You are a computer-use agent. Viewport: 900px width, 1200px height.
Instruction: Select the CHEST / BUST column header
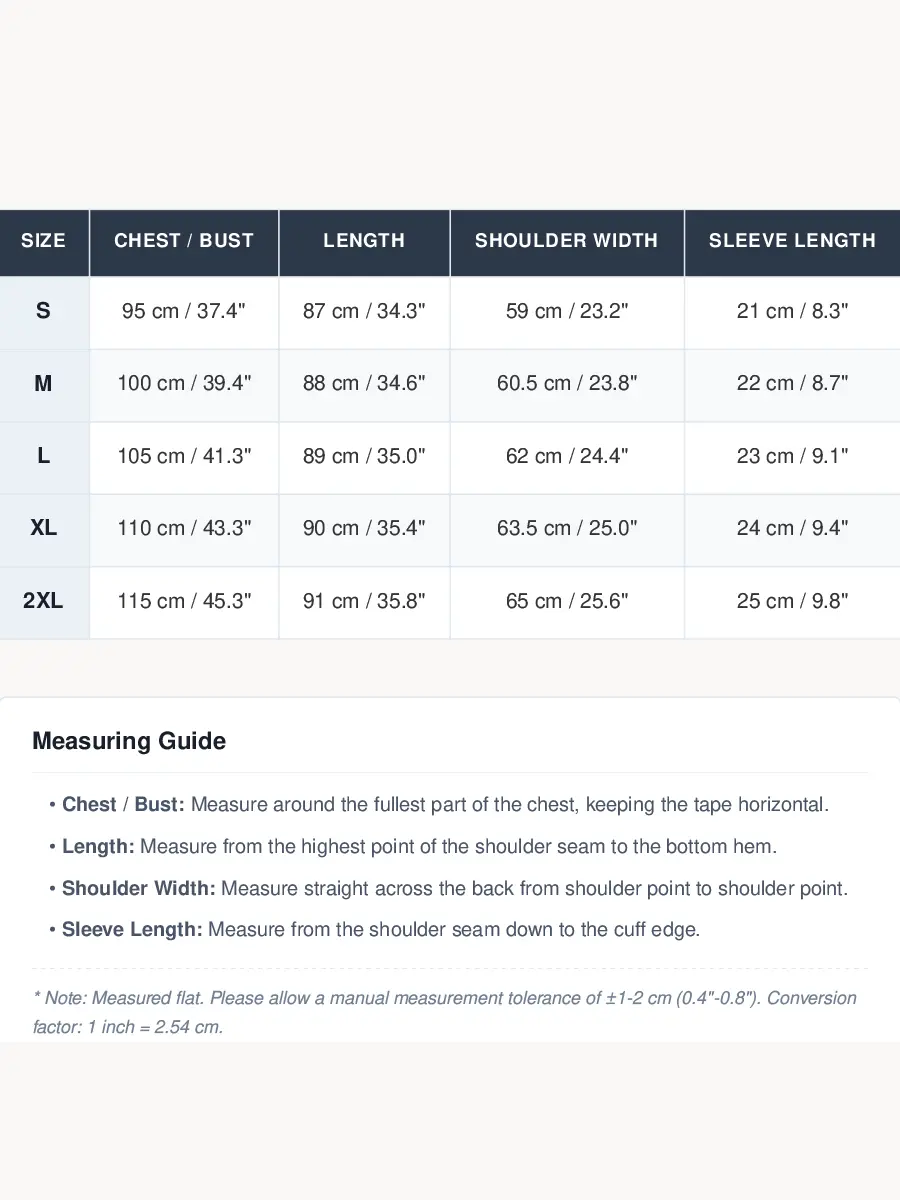click(x=184, y=242)
